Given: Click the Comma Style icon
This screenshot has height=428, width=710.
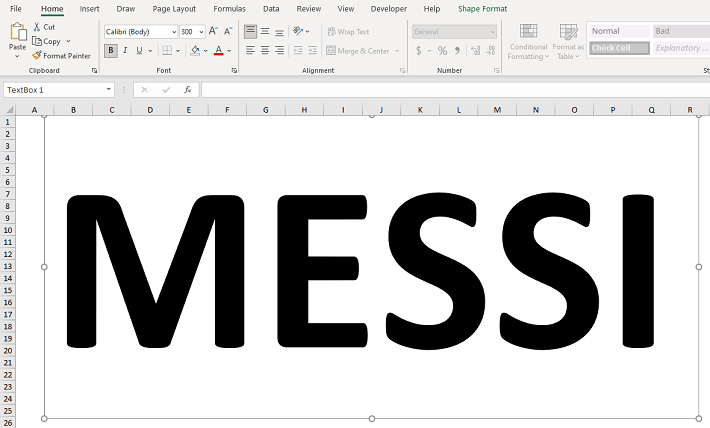Looking at the screenshot, I should [x=457, y=51].
